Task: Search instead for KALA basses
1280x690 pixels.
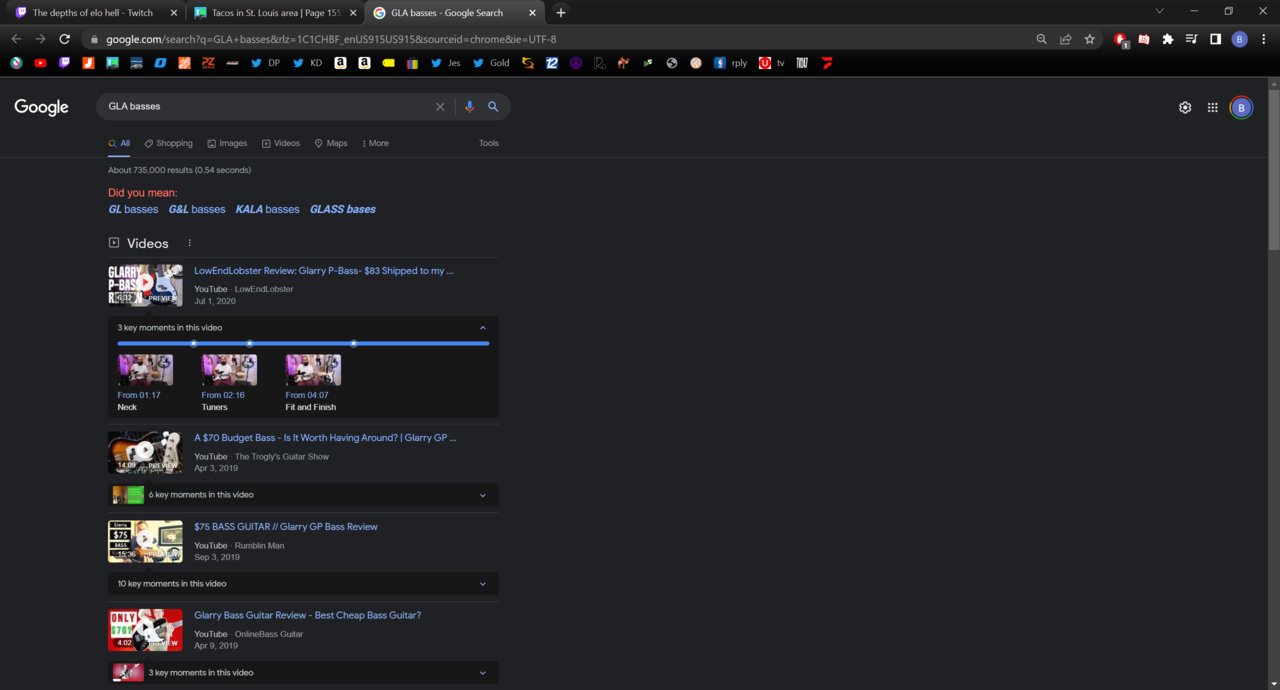Action: click(x=267, y=209)
